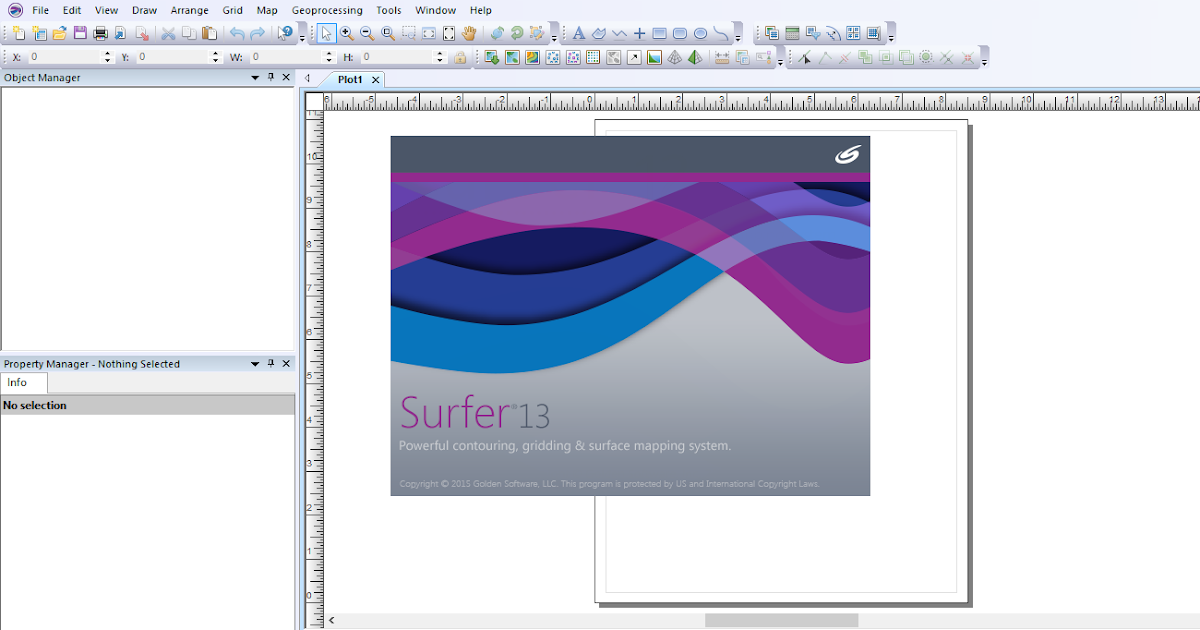
Task: Select the Spline Polyline tool
Action: 721,33
